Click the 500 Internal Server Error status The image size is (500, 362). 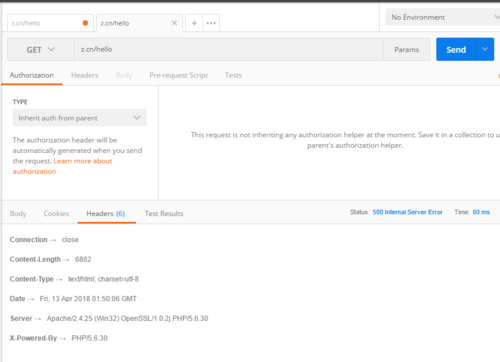[407, 212]
